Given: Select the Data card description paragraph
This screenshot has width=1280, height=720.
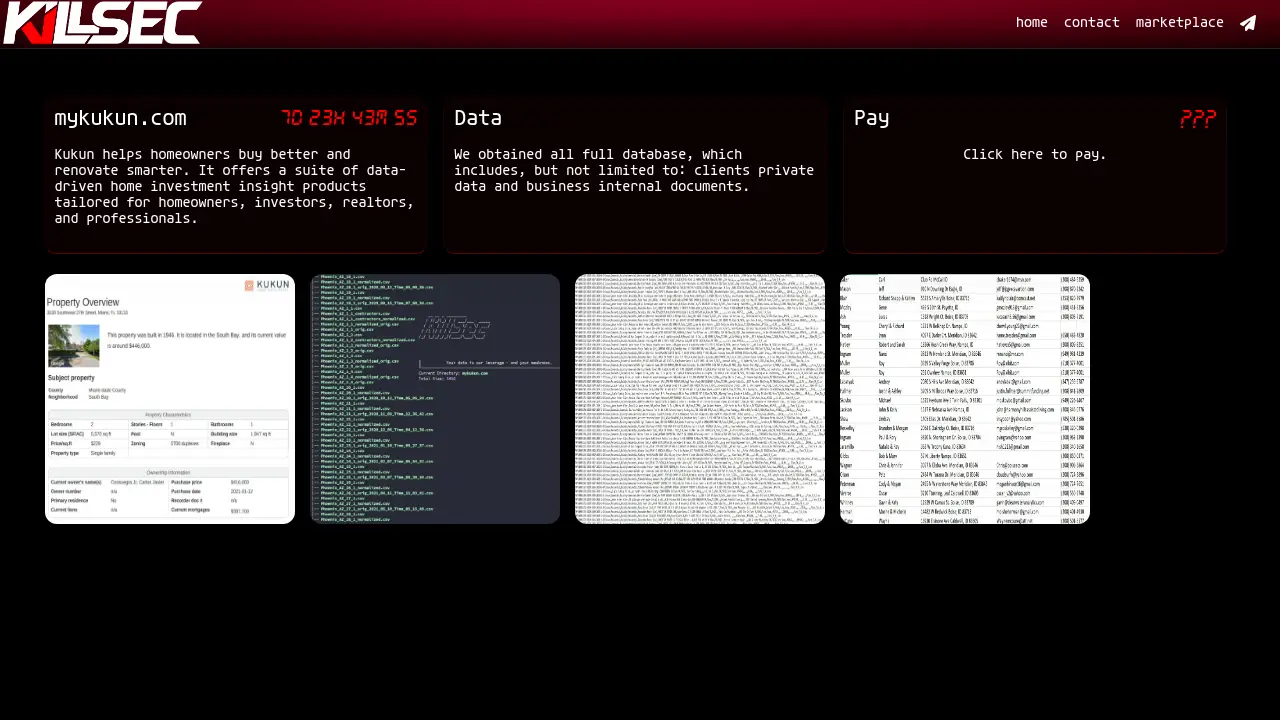Looking at the screenshot, I should click(x=634, y=170).
